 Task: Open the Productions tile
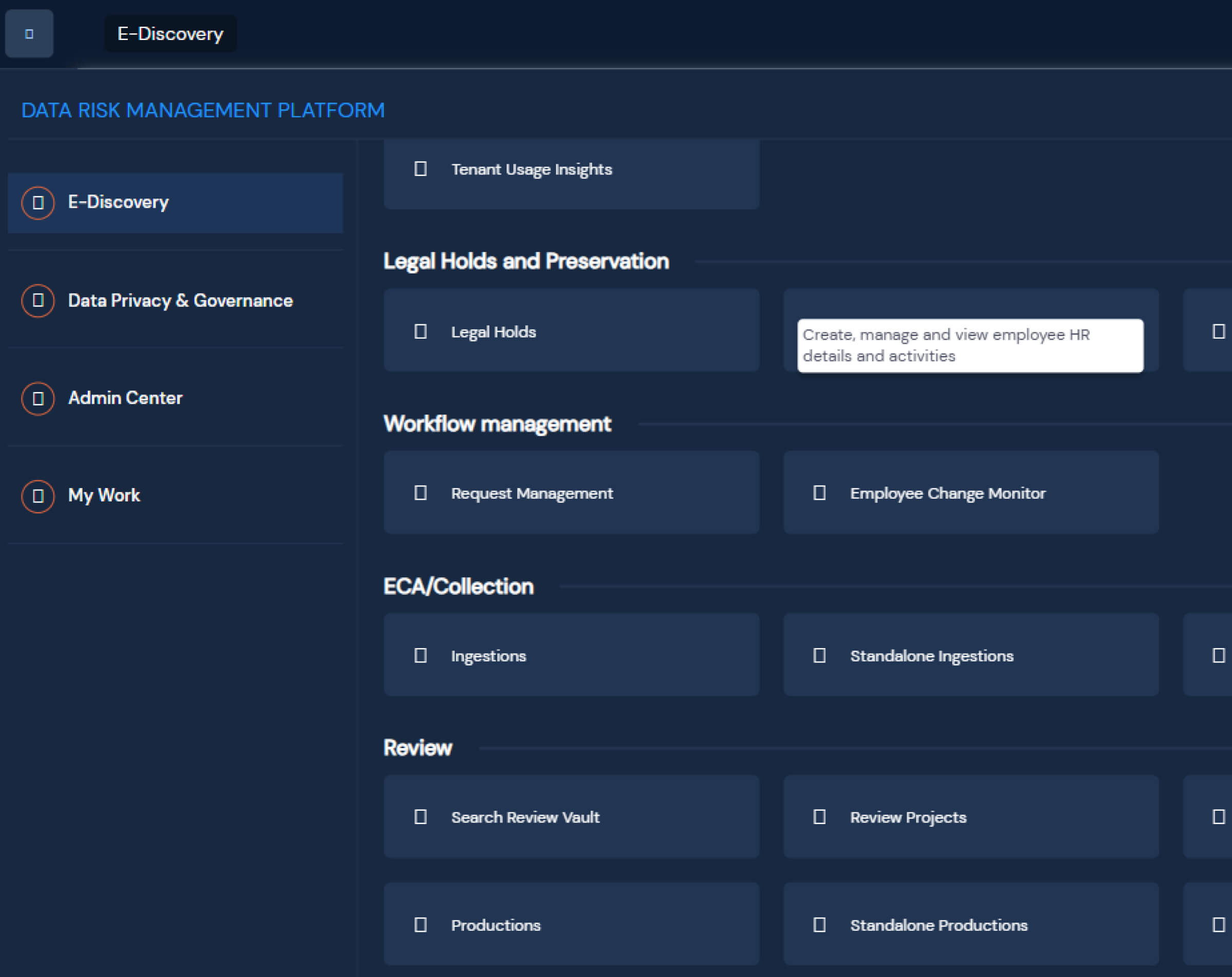pos(571,924)
